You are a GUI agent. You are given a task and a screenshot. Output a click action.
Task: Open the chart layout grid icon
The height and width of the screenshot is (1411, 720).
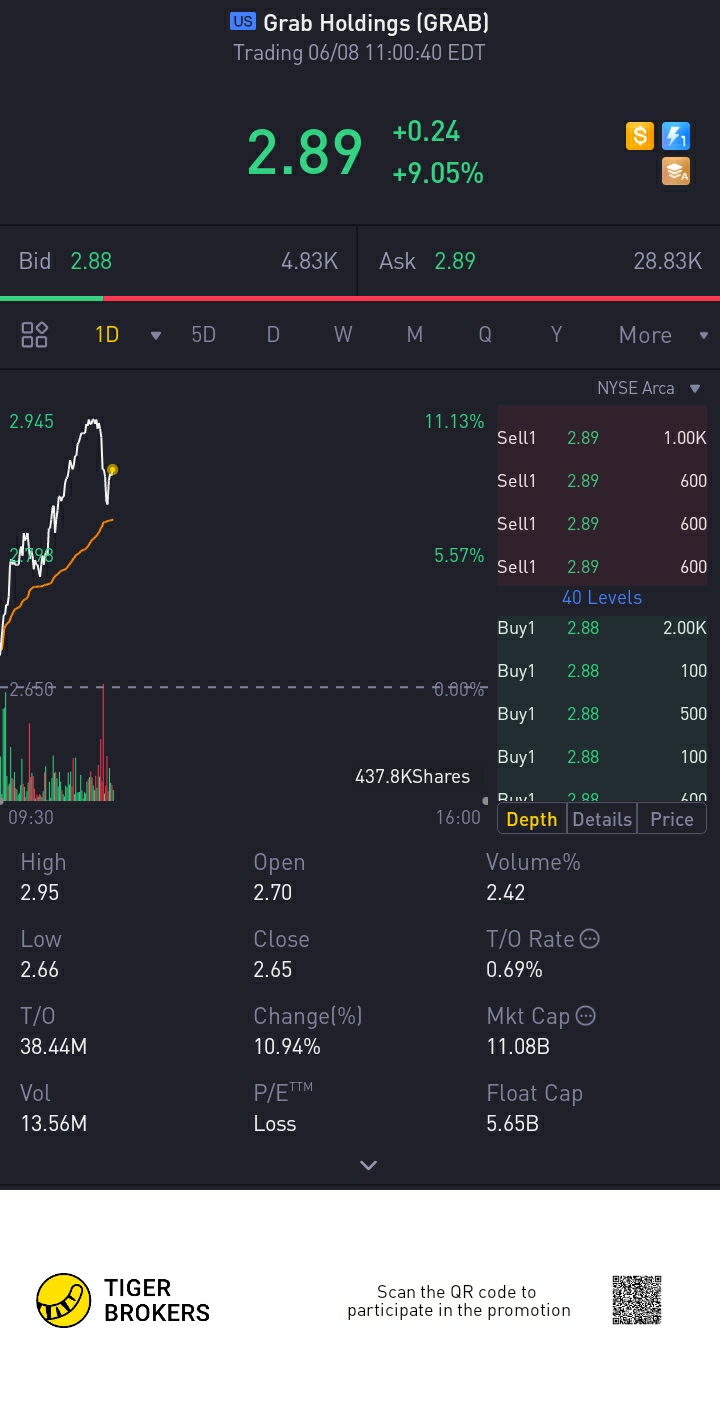(35, 334)
